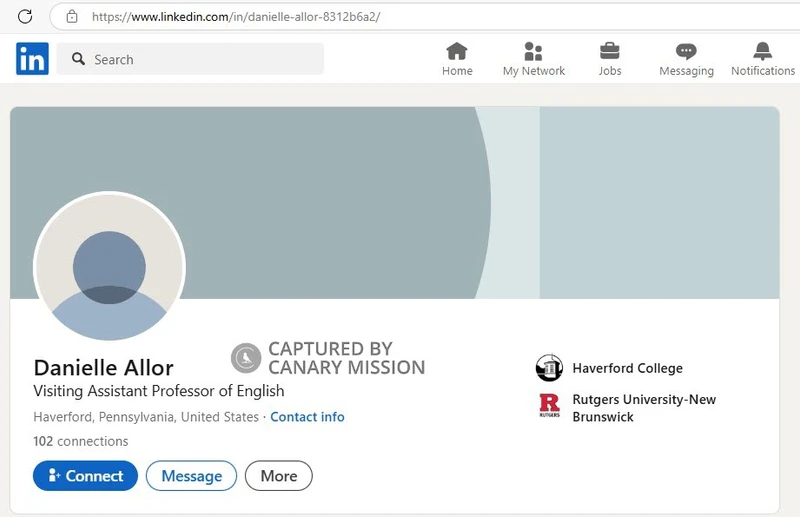The image size is (800, 517).
Task: Click the magnifier icon in search box
Action: pyautogui.click(x=77, y=60)
